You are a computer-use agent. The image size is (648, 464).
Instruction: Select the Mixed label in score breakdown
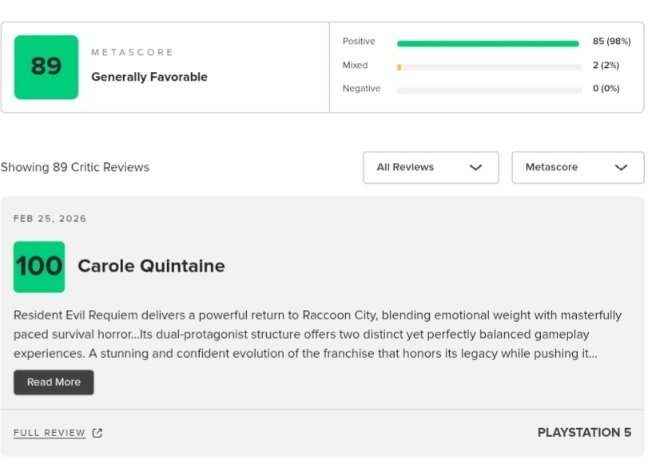pos(355,65)
